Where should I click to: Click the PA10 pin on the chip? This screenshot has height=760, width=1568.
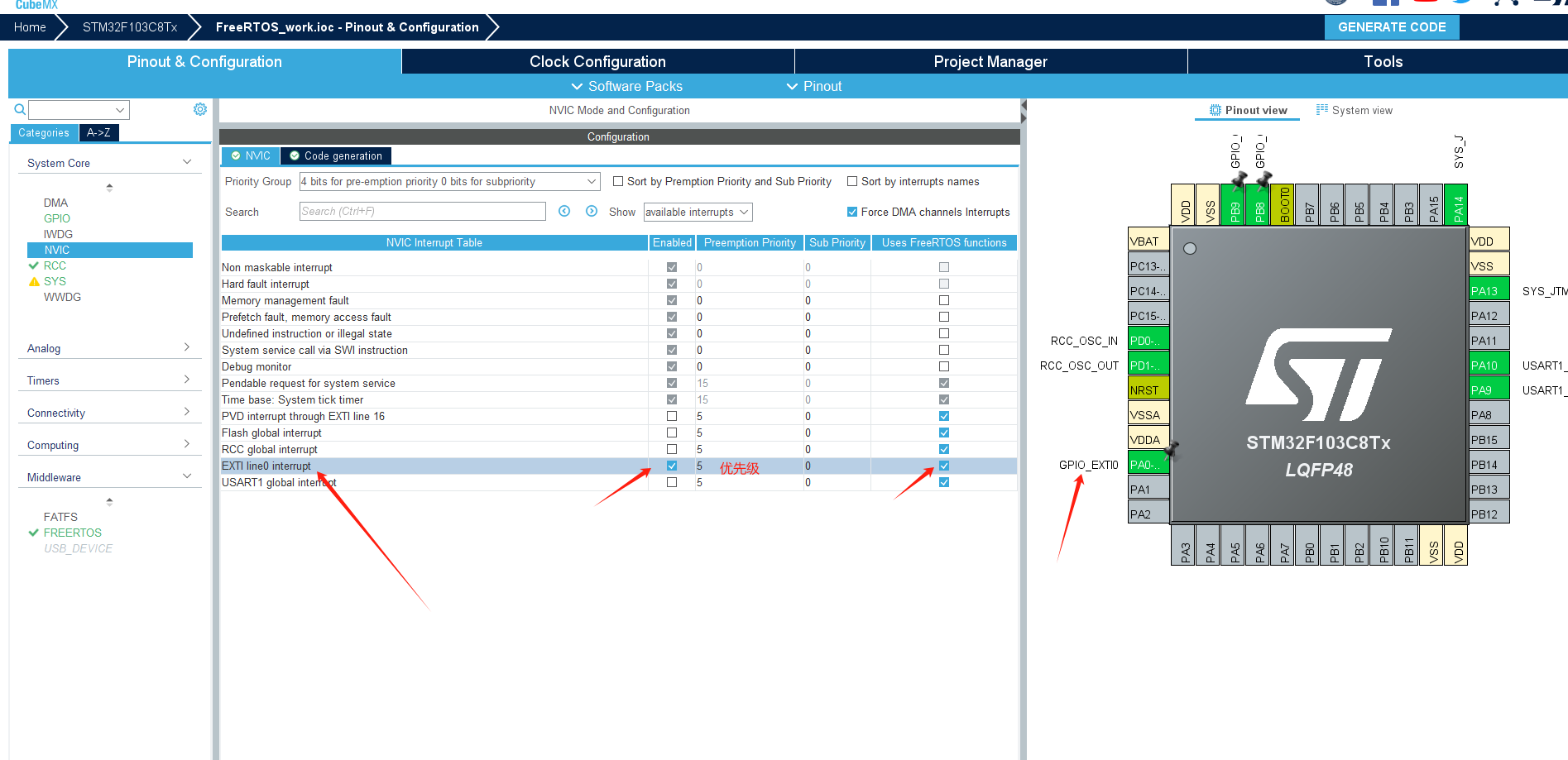pyautogui.click(x=1489, y=365)
